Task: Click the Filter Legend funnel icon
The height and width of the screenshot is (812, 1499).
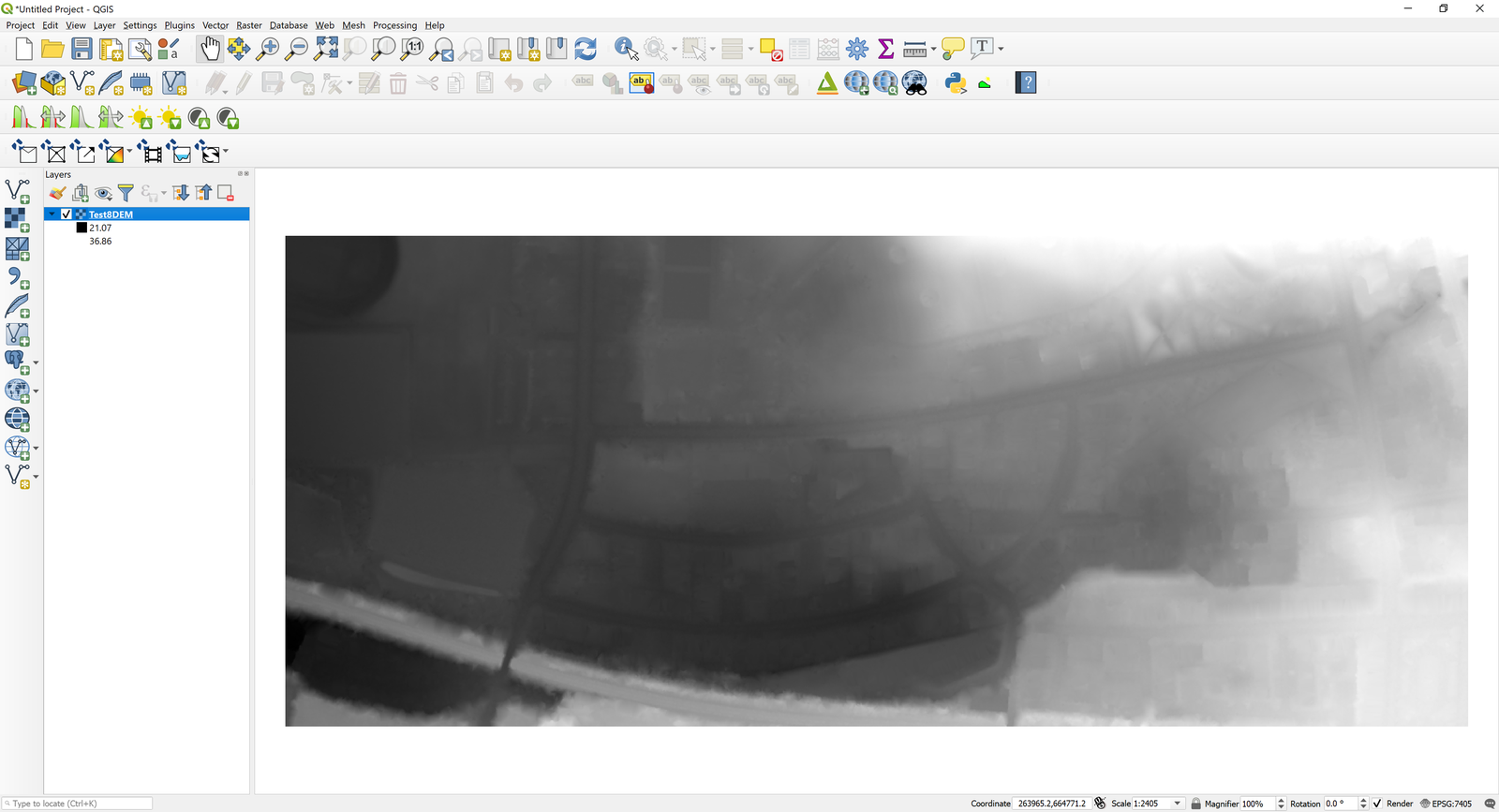Action: 126,193
